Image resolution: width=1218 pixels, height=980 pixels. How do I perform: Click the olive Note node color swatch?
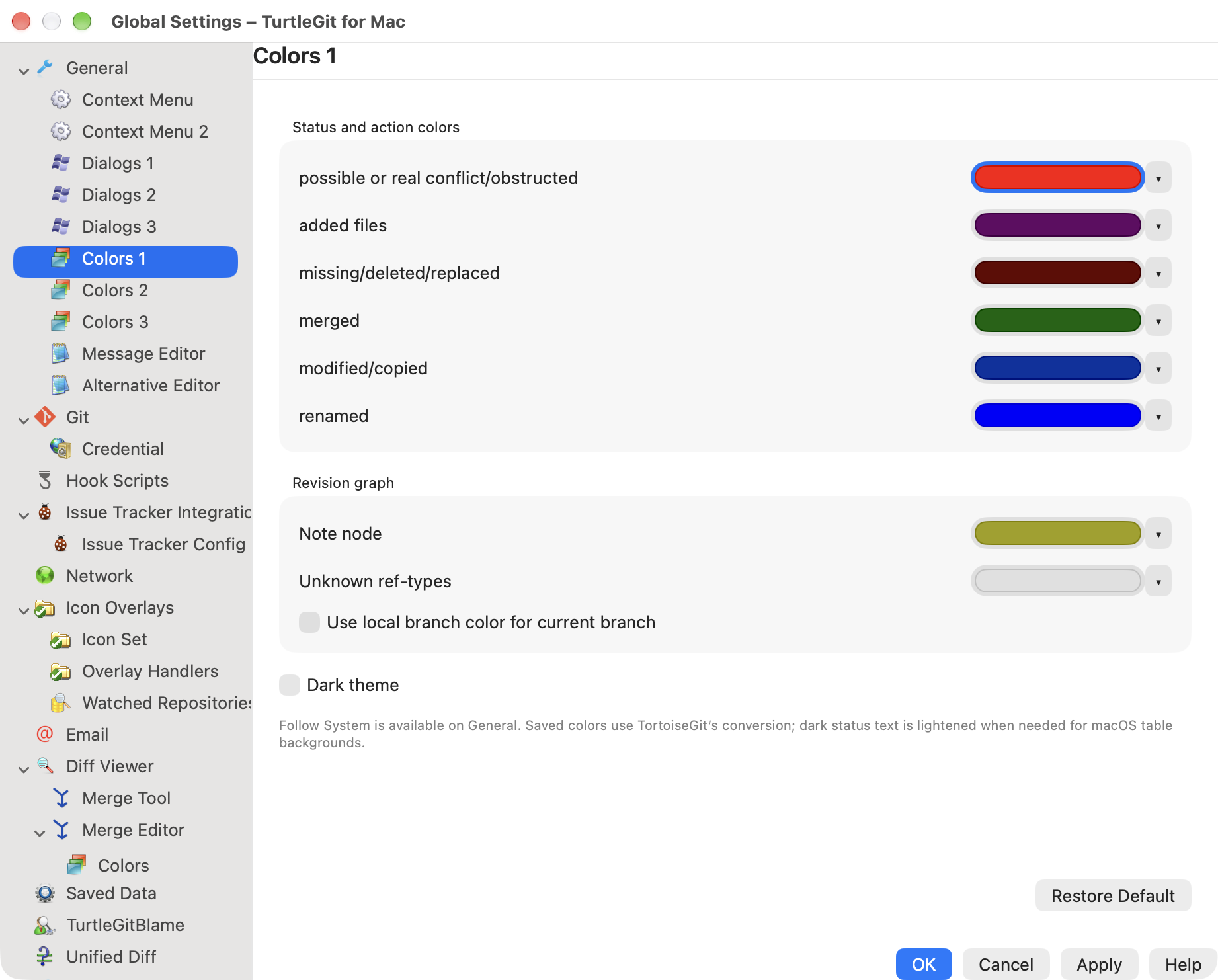point(1057,533)
